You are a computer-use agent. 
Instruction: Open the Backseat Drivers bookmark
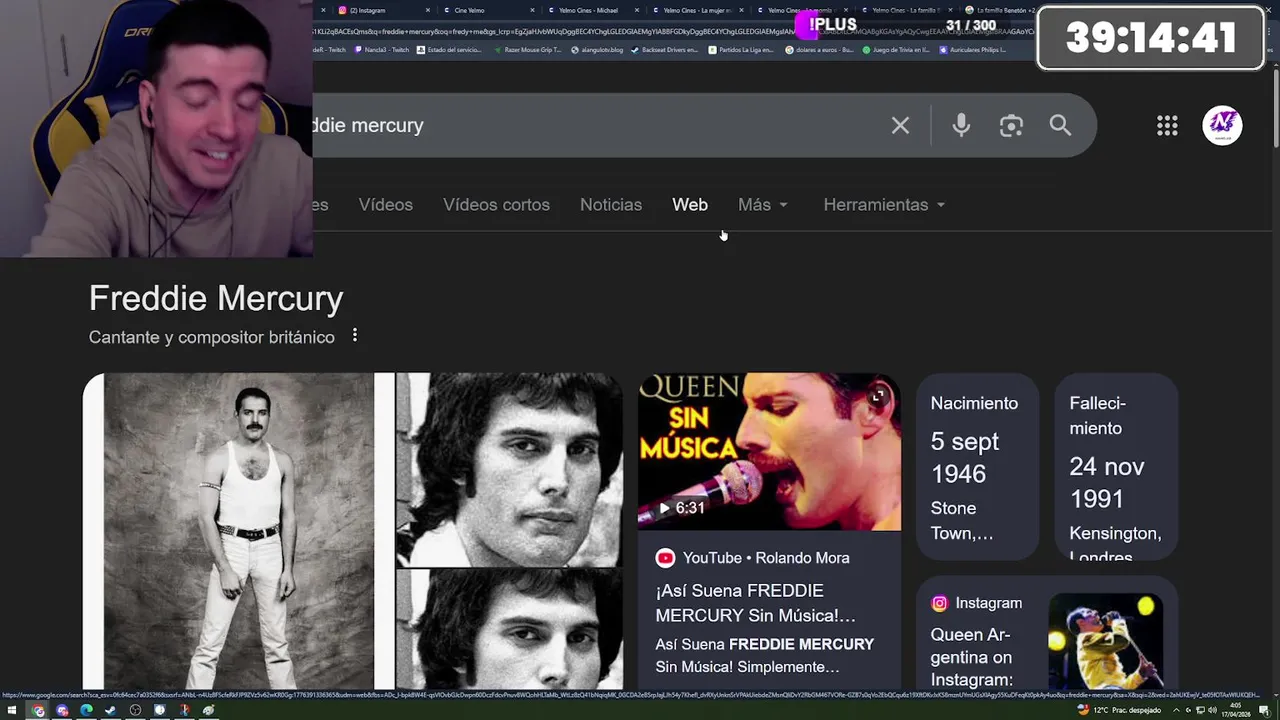coord(664,49)
